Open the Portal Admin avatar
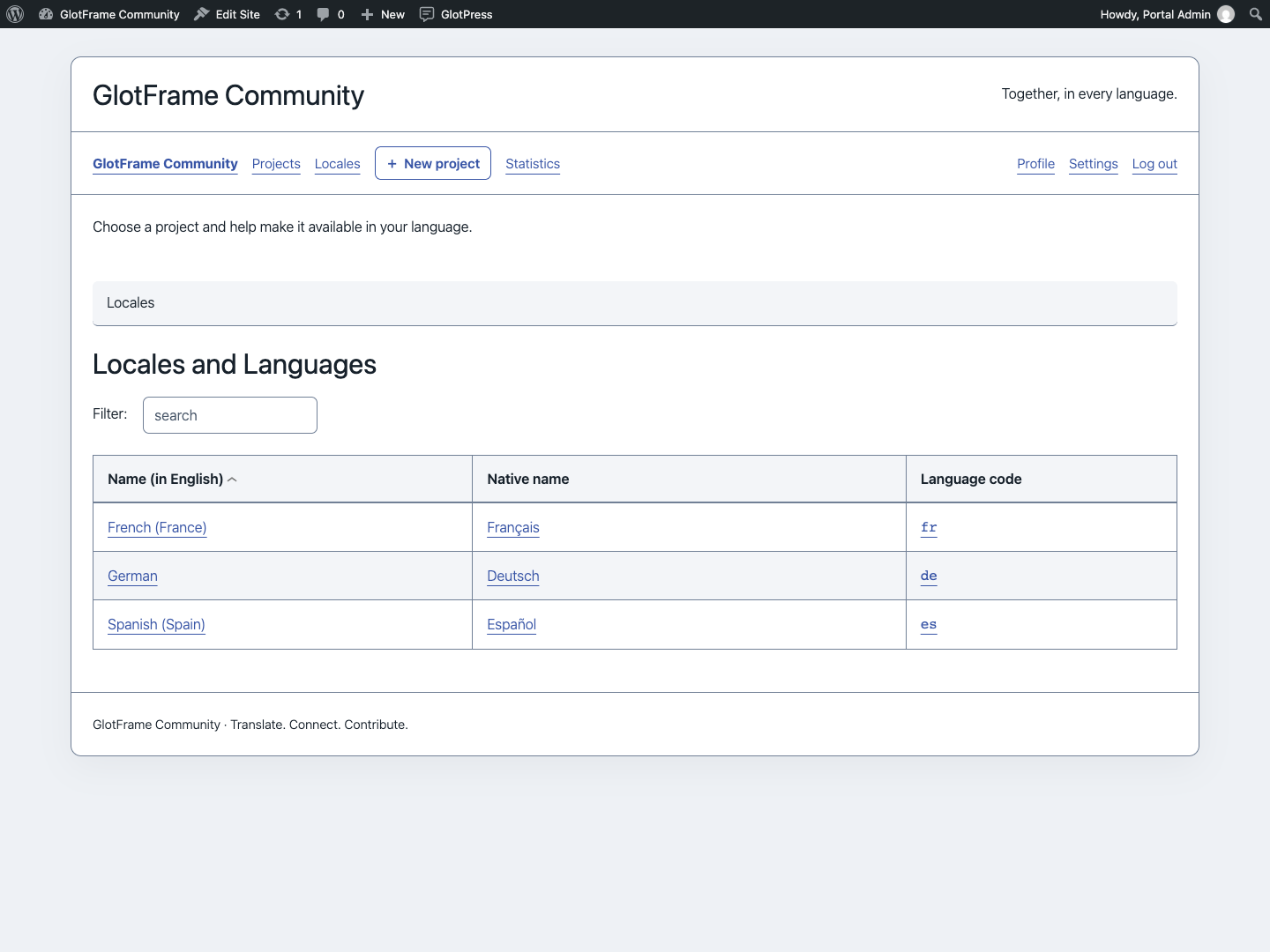Viewport: 1270px width, 952px height. (x=1226, y=14)
